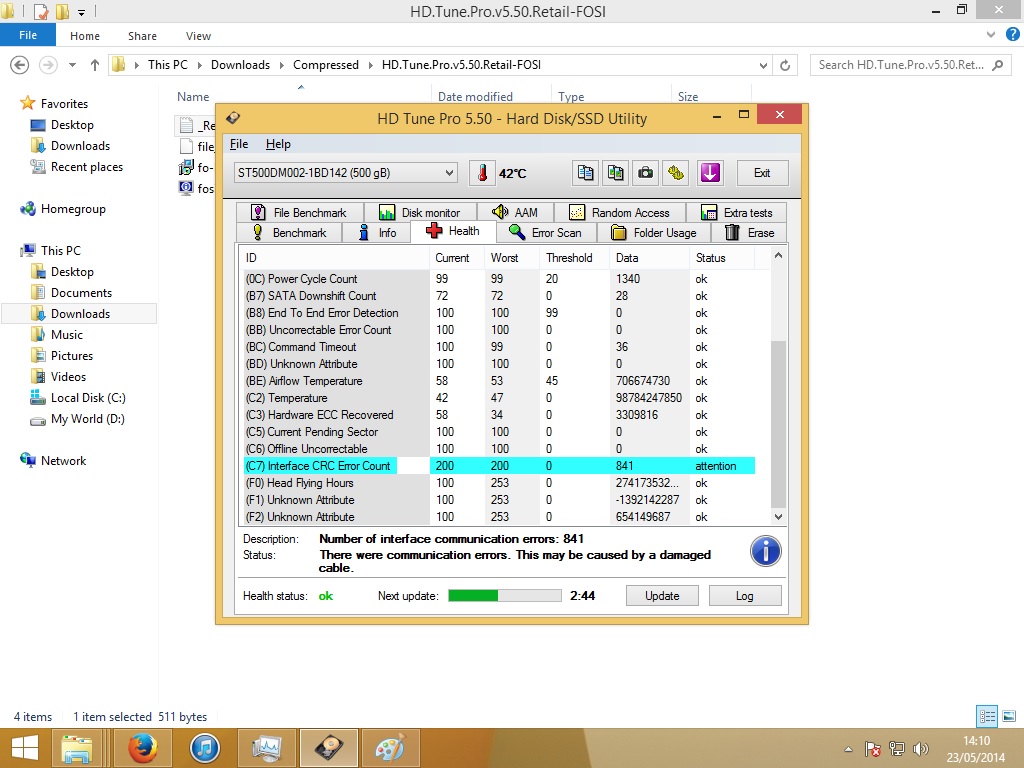Image resolution: width=1024 pixels, height=768 pixels.
Task: Open the Explorer Share ribbon tab
Action: tap(142, 36)
